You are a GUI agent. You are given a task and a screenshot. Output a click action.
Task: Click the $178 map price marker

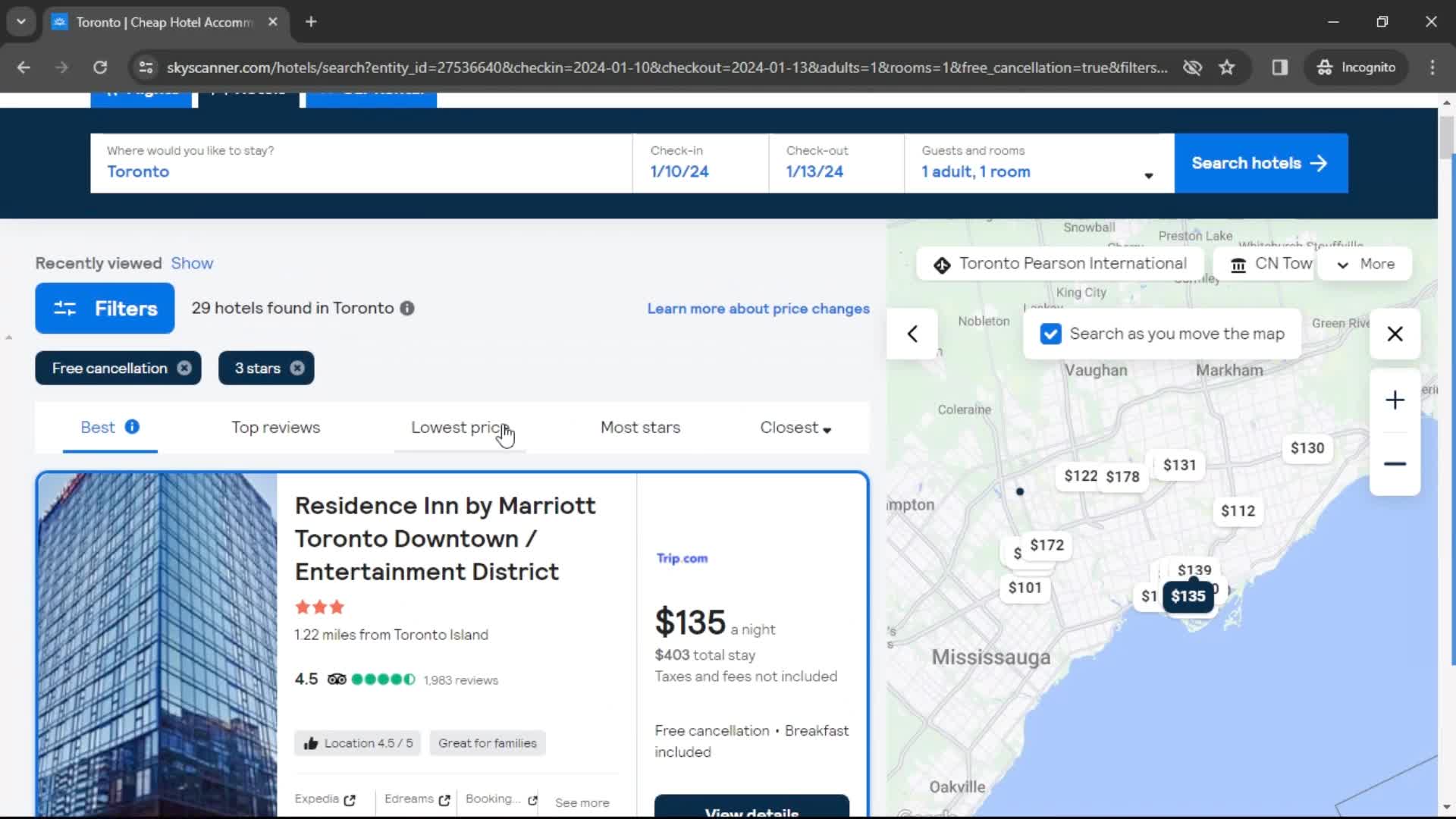coord(1123,476)
